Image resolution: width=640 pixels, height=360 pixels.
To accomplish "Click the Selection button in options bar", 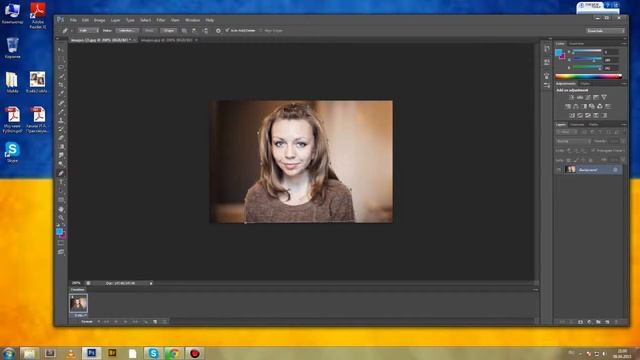I will coord(126,31).
